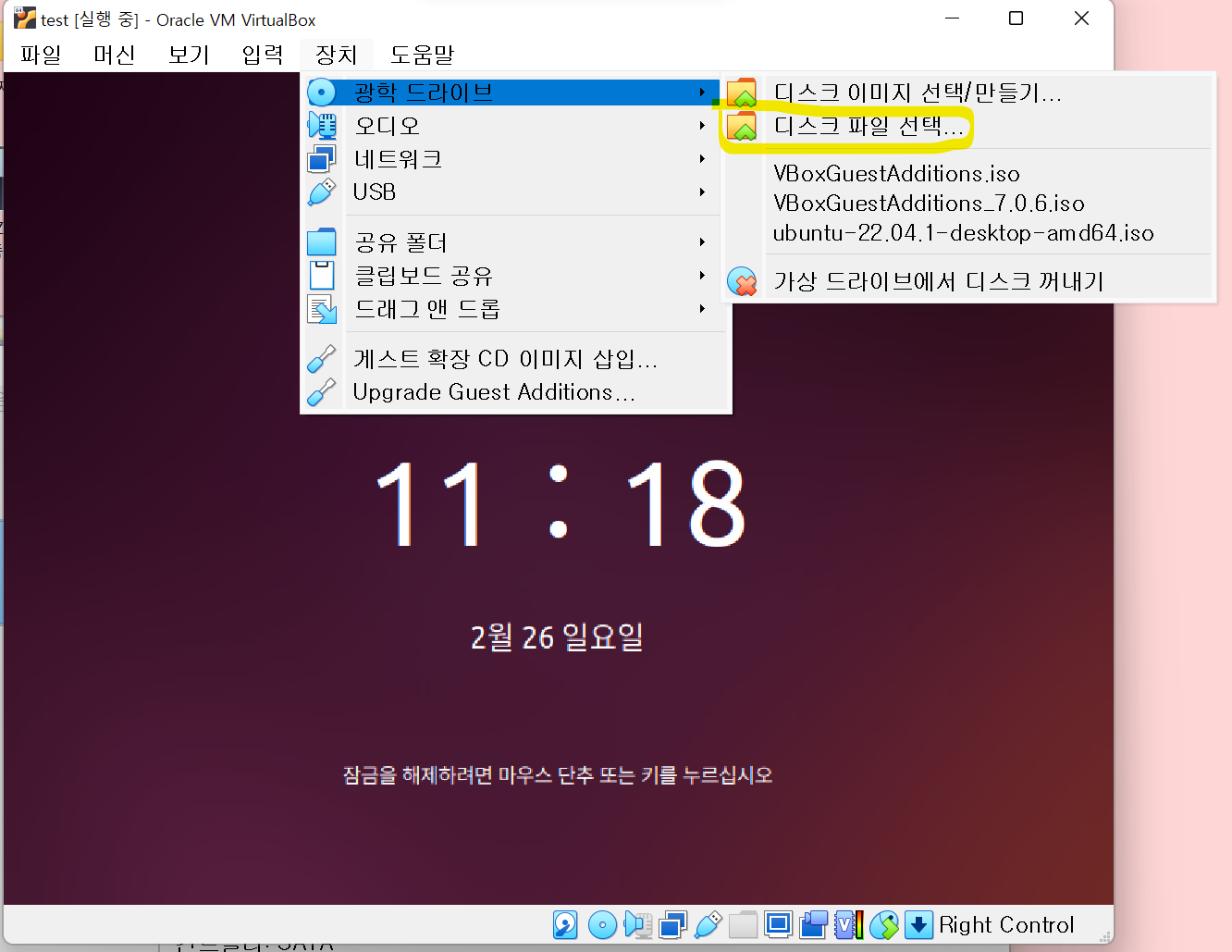Click the USB plug icon beside USB
This screenshot has height=952, width=1232.
[x=321, y=192]
